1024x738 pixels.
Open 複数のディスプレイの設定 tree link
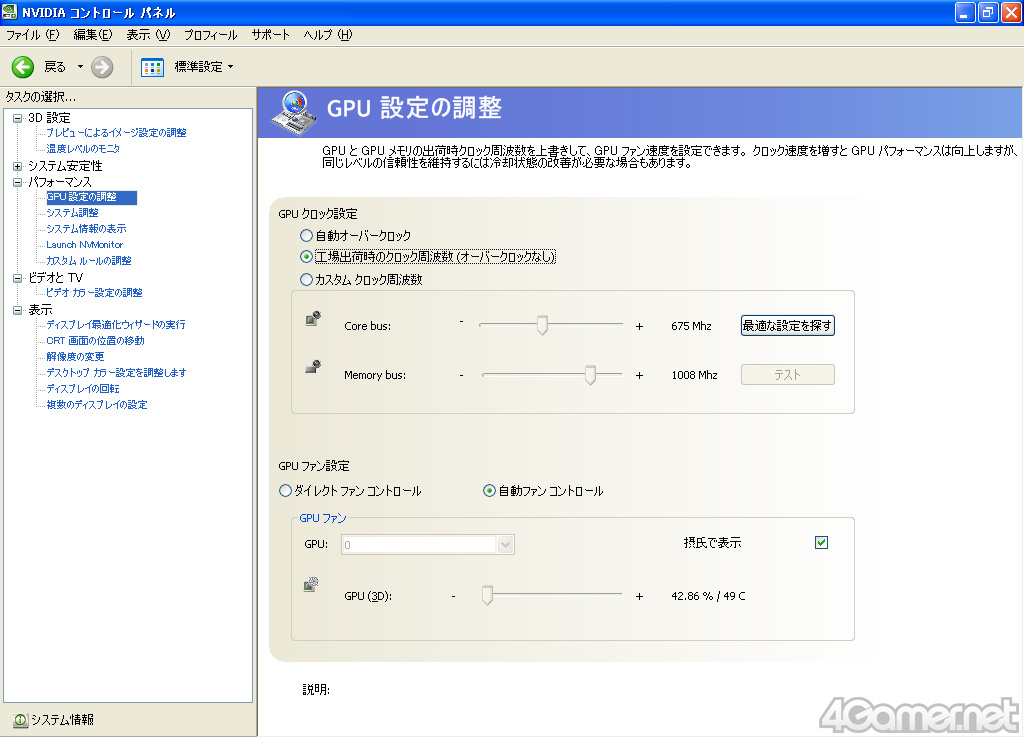click(x=97, y=405)
